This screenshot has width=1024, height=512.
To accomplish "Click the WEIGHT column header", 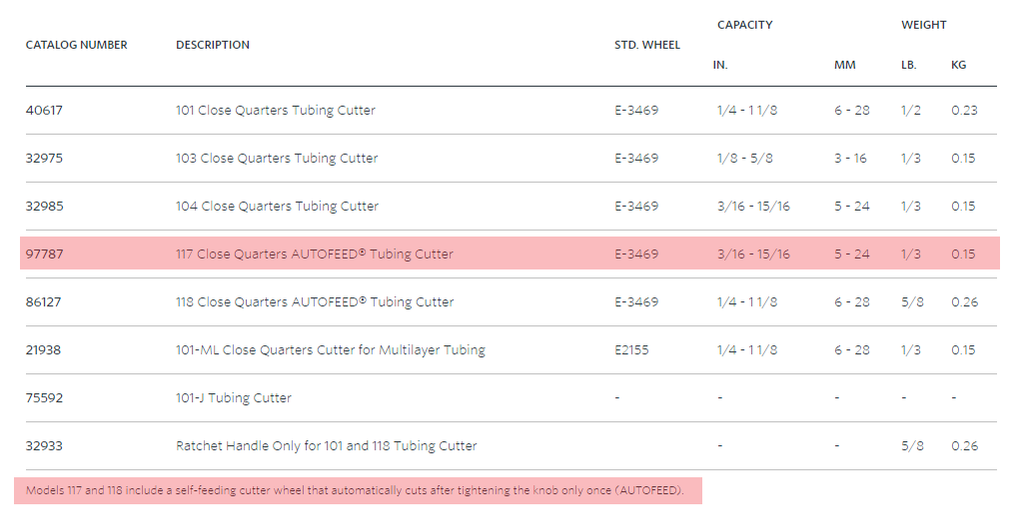I will [x=924, y=25].
